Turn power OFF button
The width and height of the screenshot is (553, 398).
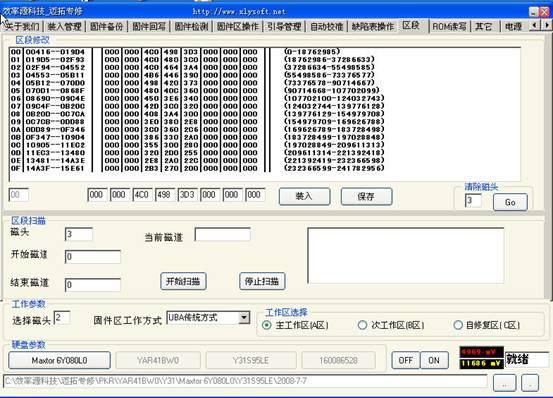[406, 360]
